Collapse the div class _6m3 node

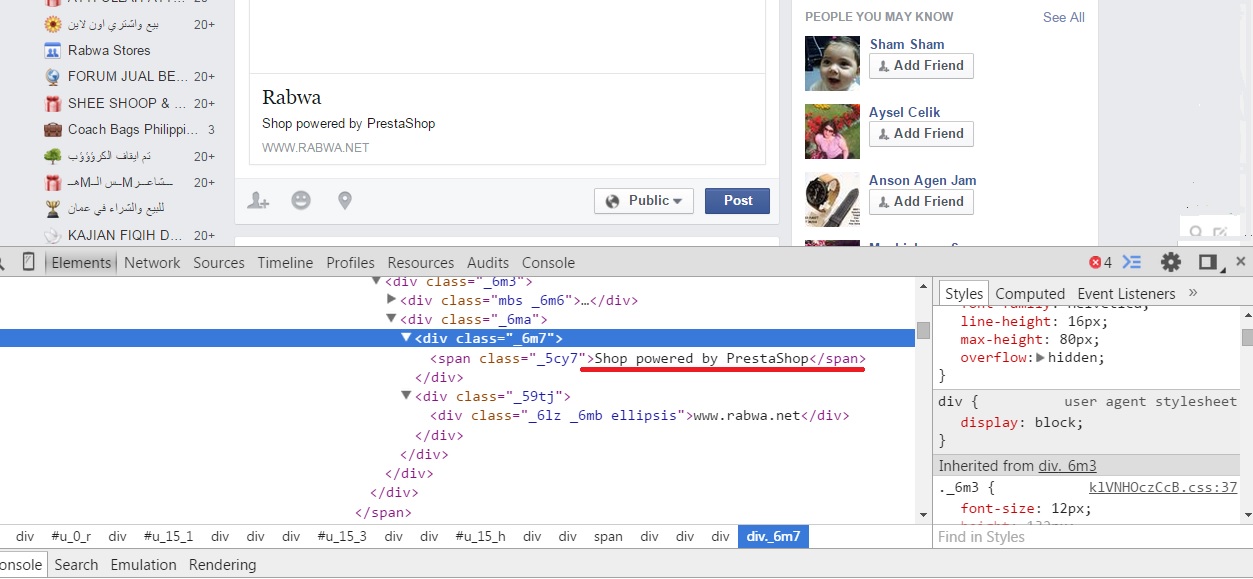[x=376, y=282]
